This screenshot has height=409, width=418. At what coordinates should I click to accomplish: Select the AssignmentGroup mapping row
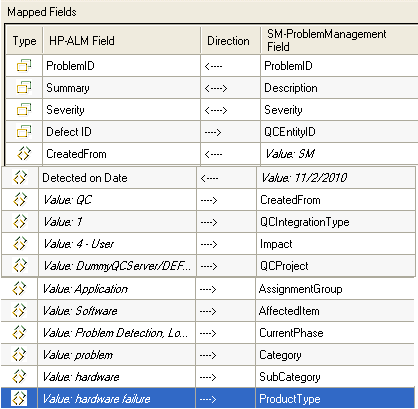(x=207, y=289)
